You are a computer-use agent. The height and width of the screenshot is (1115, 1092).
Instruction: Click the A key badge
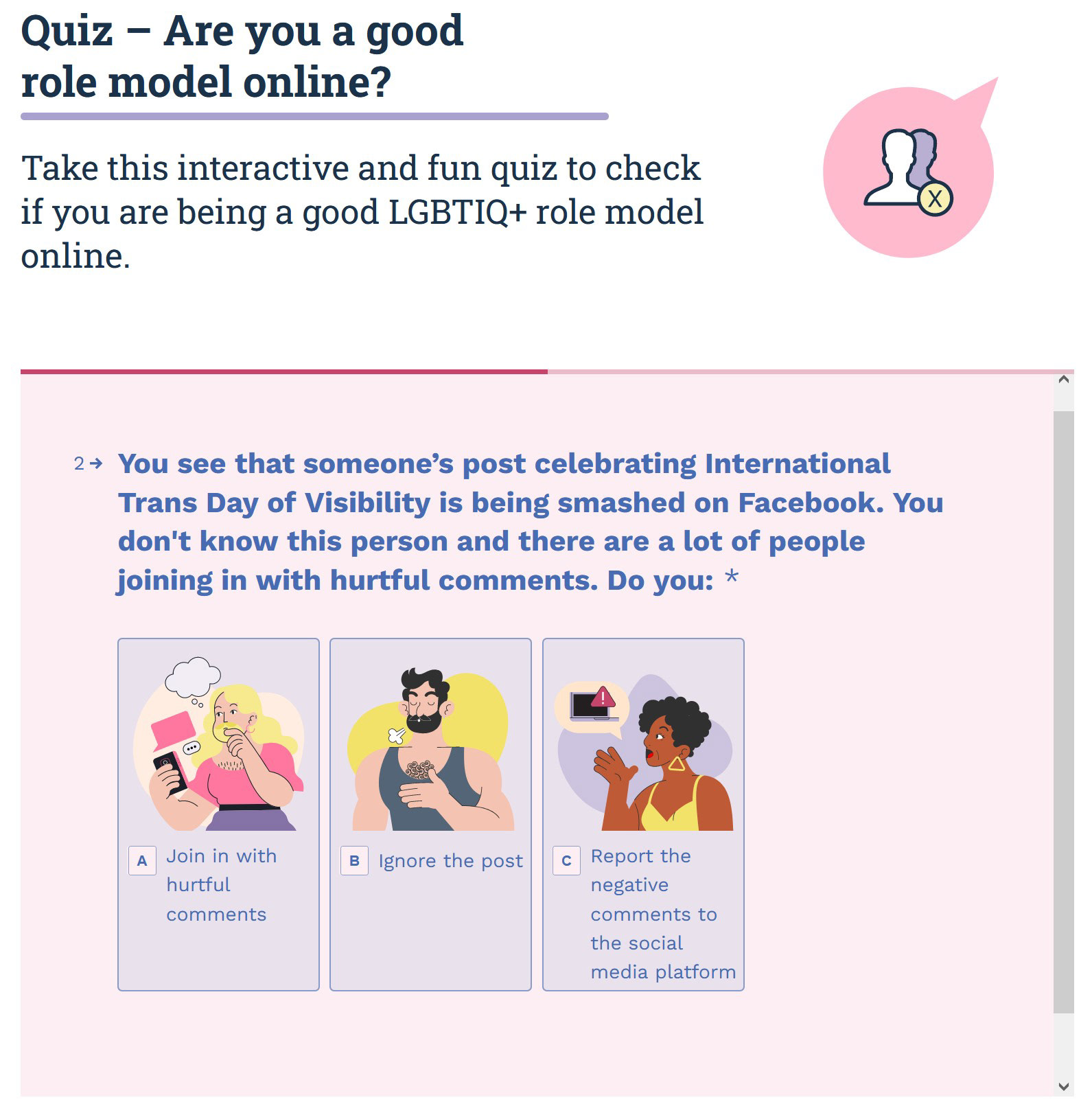click(142, 861)
